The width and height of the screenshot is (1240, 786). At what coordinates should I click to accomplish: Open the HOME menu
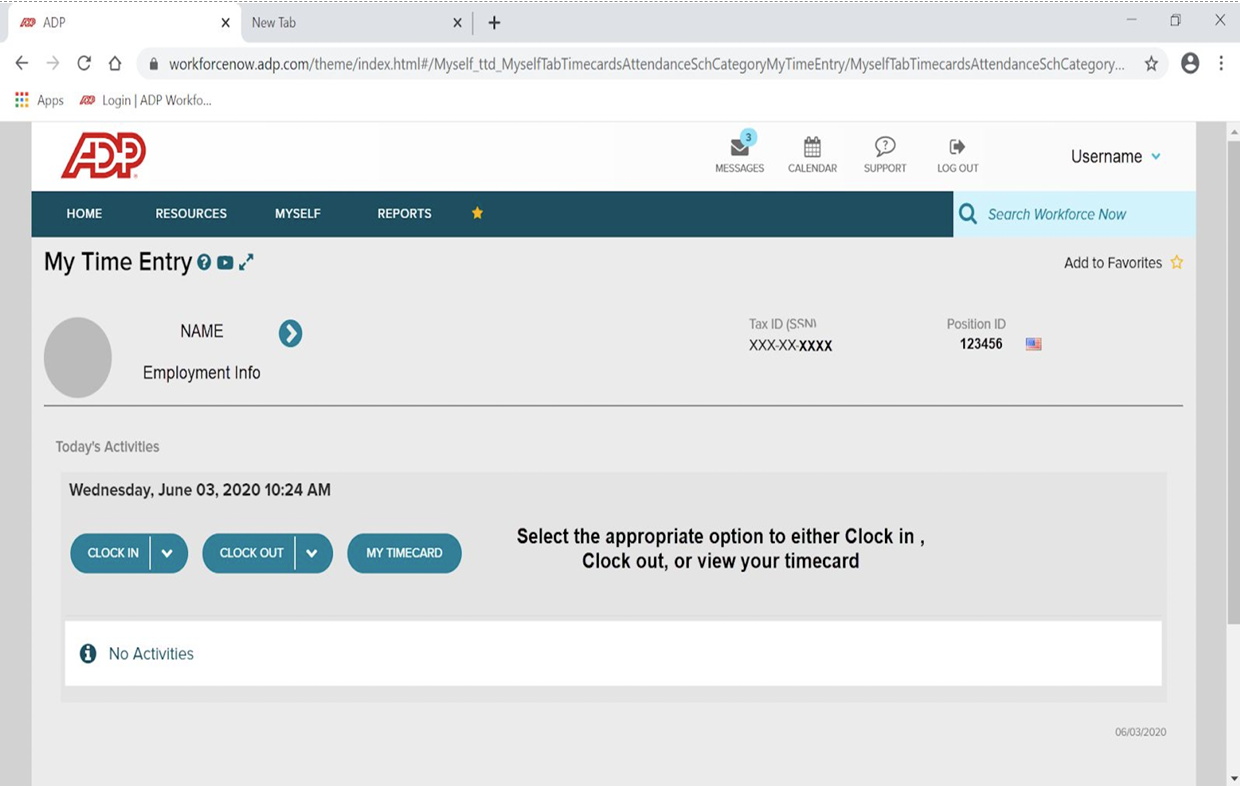point(84,213)
